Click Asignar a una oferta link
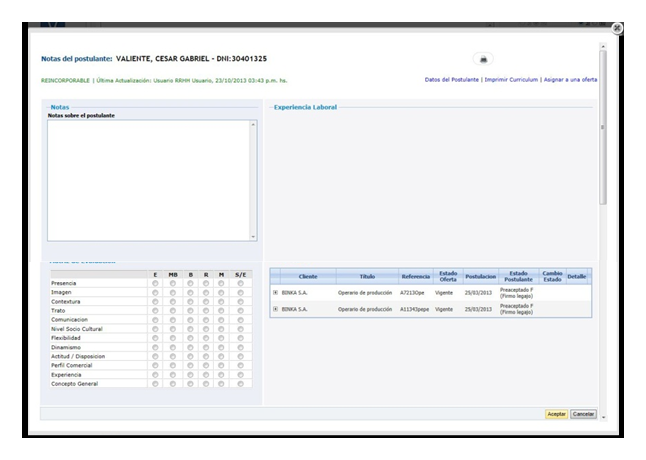646x460 pixels. (x=570, y=79)
